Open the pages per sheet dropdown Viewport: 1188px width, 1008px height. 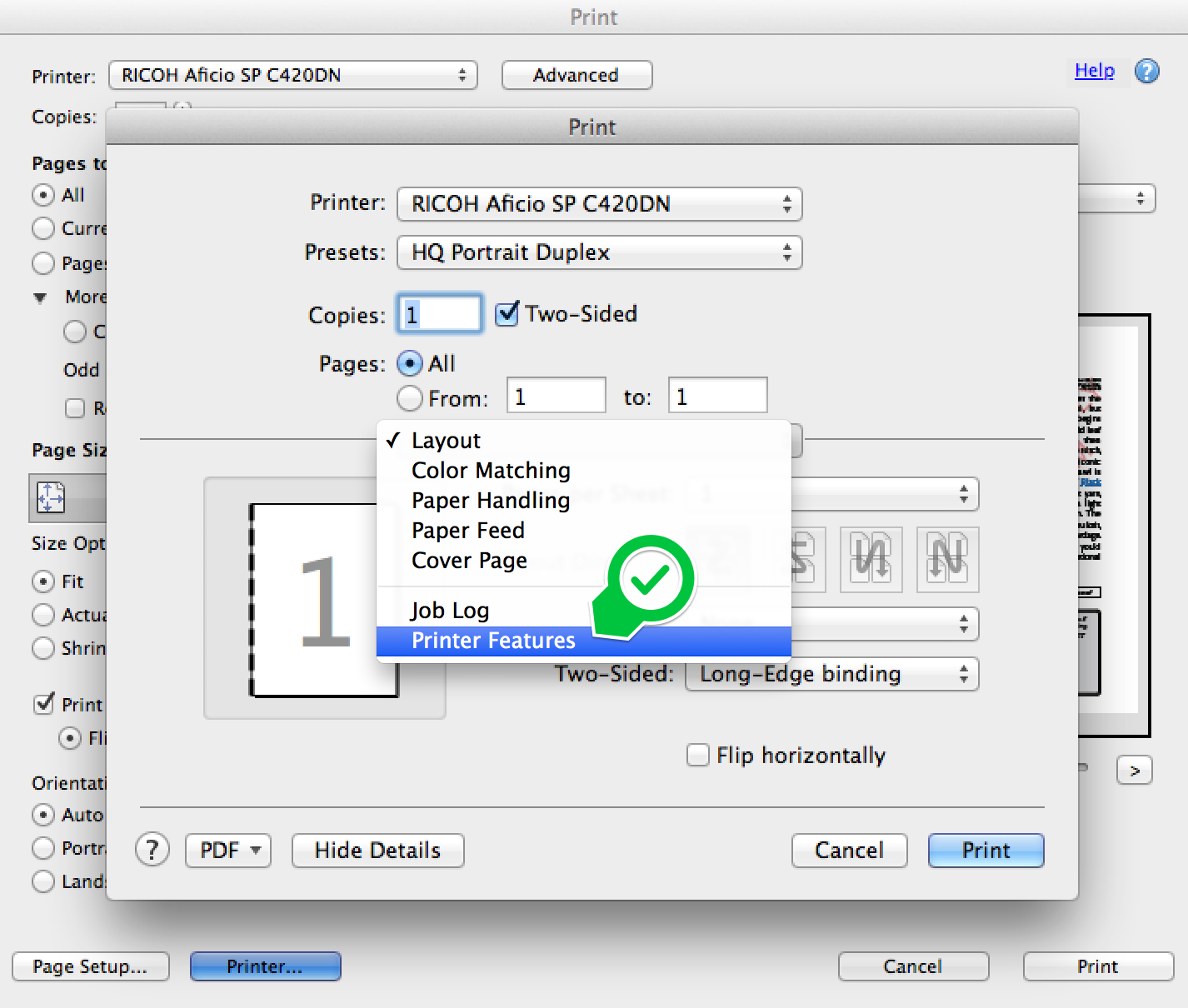885,494
